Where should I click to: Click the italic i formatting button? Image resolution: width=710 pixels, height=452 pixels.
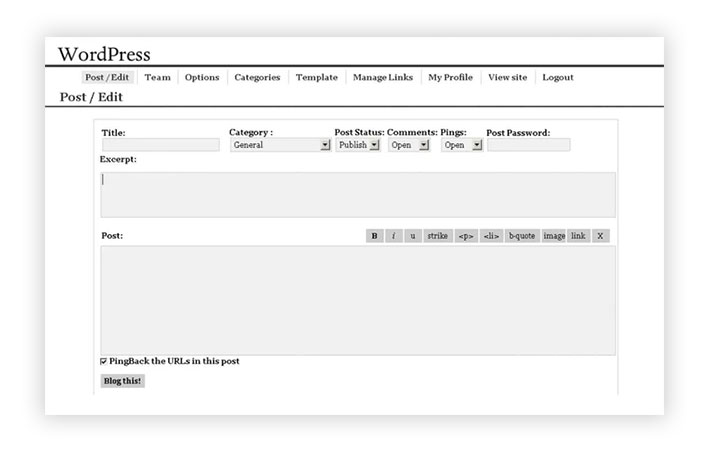(393, 236)
